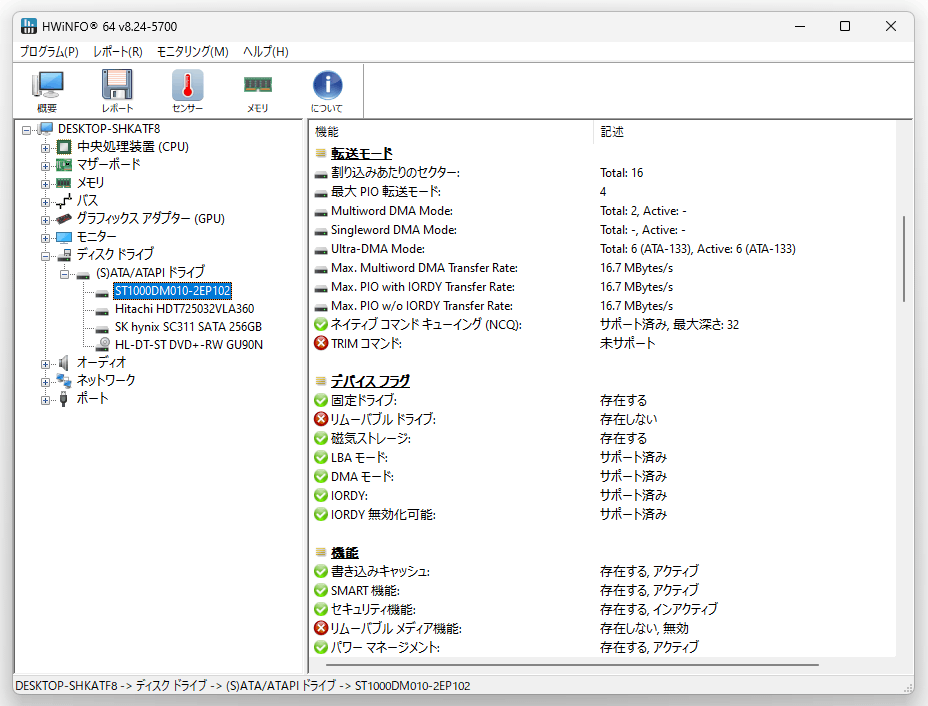Open the 概要 summary toolbar icon
928x706 pixels.
tap(47, 91)
